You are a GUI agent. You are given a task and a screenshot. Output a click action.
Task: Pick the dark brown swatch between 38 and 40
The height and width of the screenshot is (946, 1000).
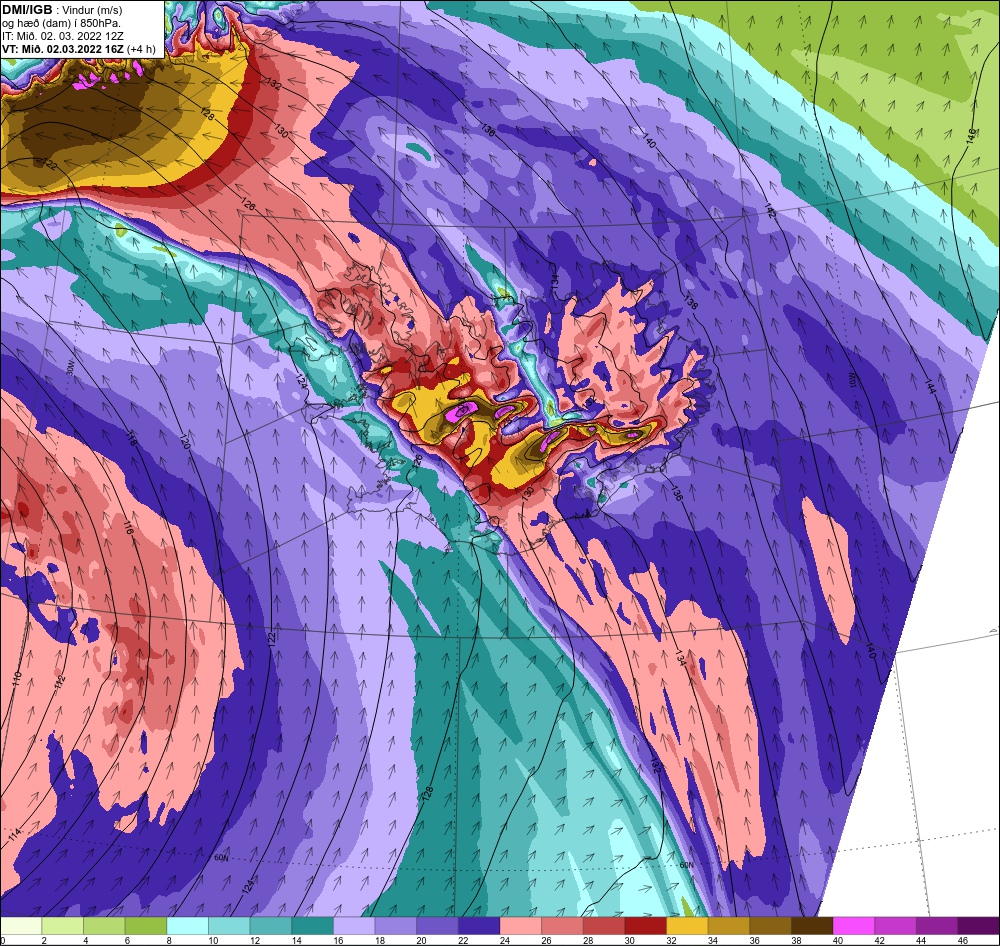[812, 926]
